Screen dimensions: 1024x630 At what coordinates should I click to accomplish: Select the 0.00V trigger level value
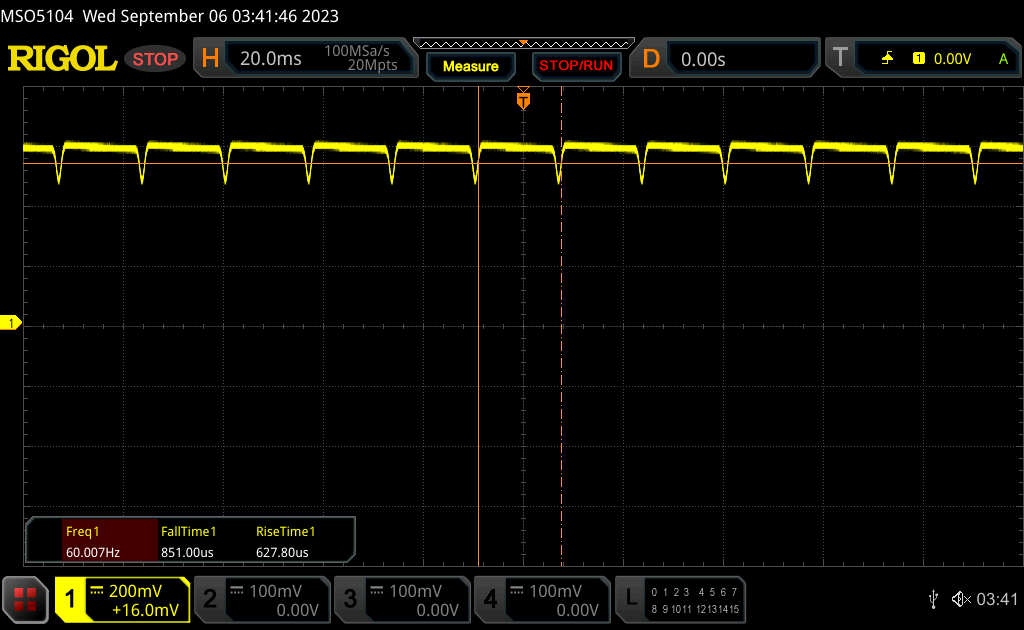click(x=952, y=59)
